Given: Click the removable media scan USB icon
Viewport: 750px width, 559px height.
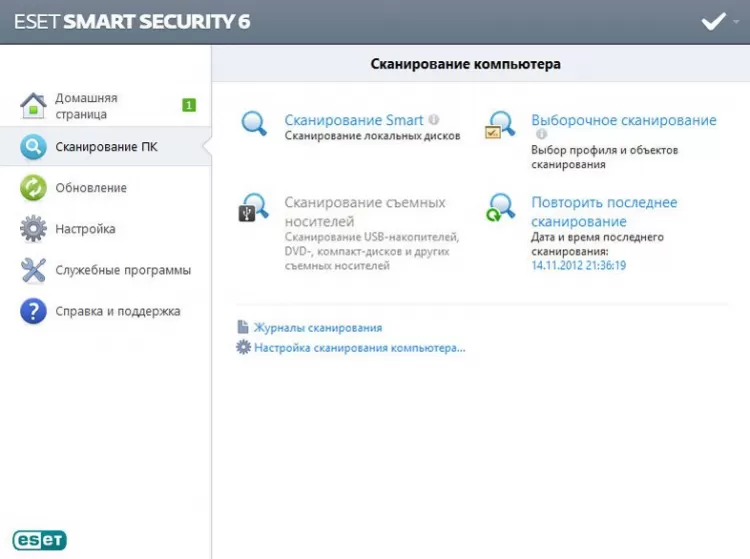Looking at the screenshot, I should point(254,207).
